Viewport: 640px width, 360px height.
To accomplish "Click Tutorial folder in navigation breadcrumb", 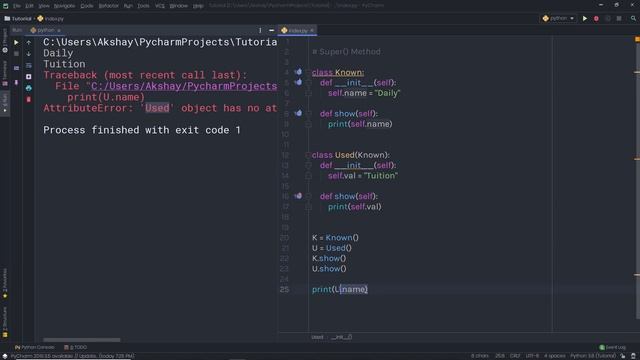I will click(18, 18).
